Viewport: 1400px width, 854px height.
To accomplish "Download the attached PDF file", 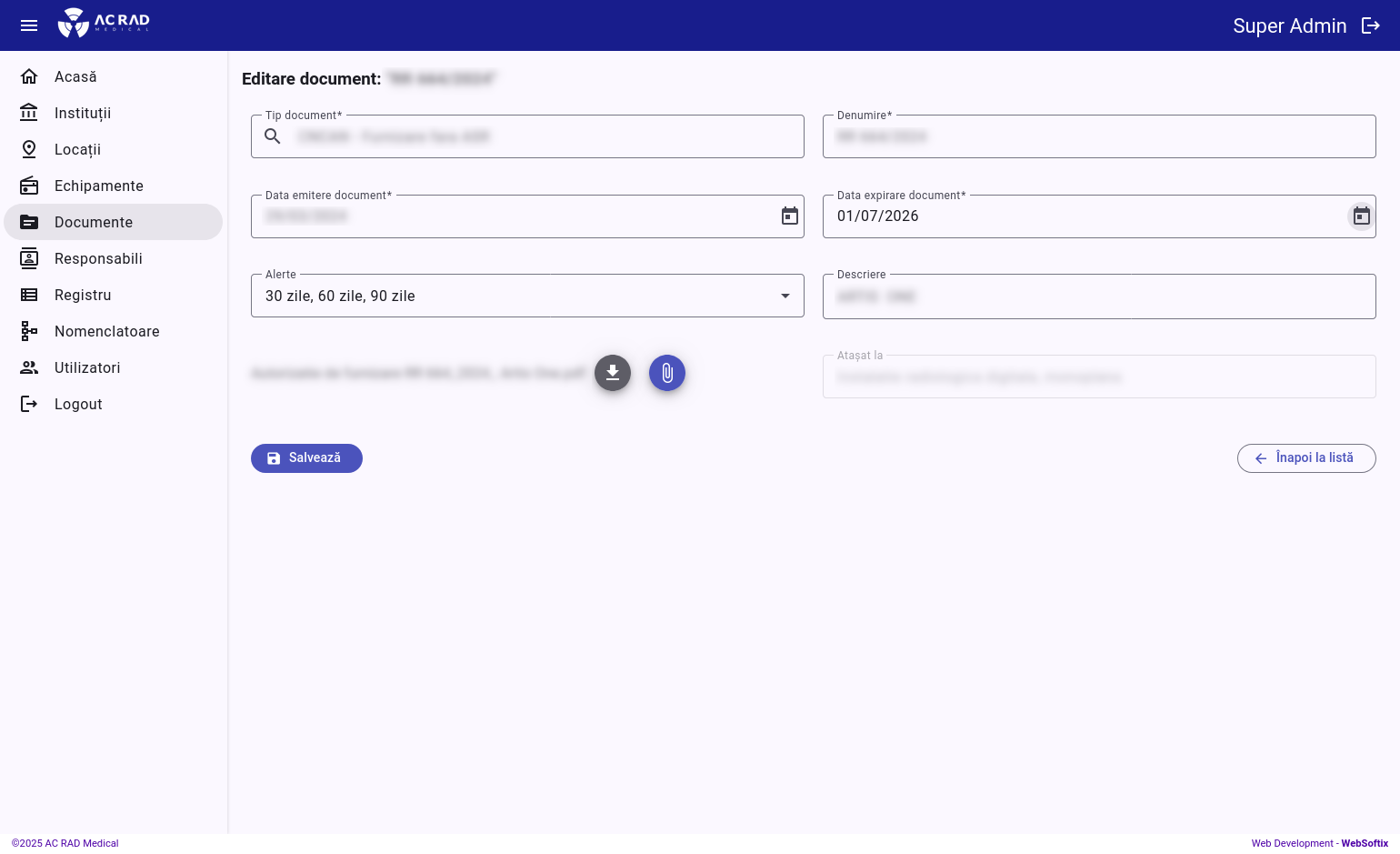I will tap(613, 373).
